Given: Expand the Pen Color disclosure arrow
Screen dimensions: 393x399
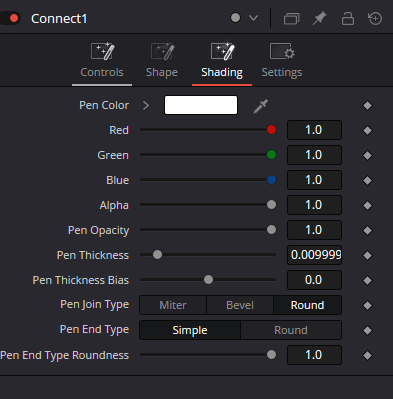Looking at the screenshot, I should 146,106.
